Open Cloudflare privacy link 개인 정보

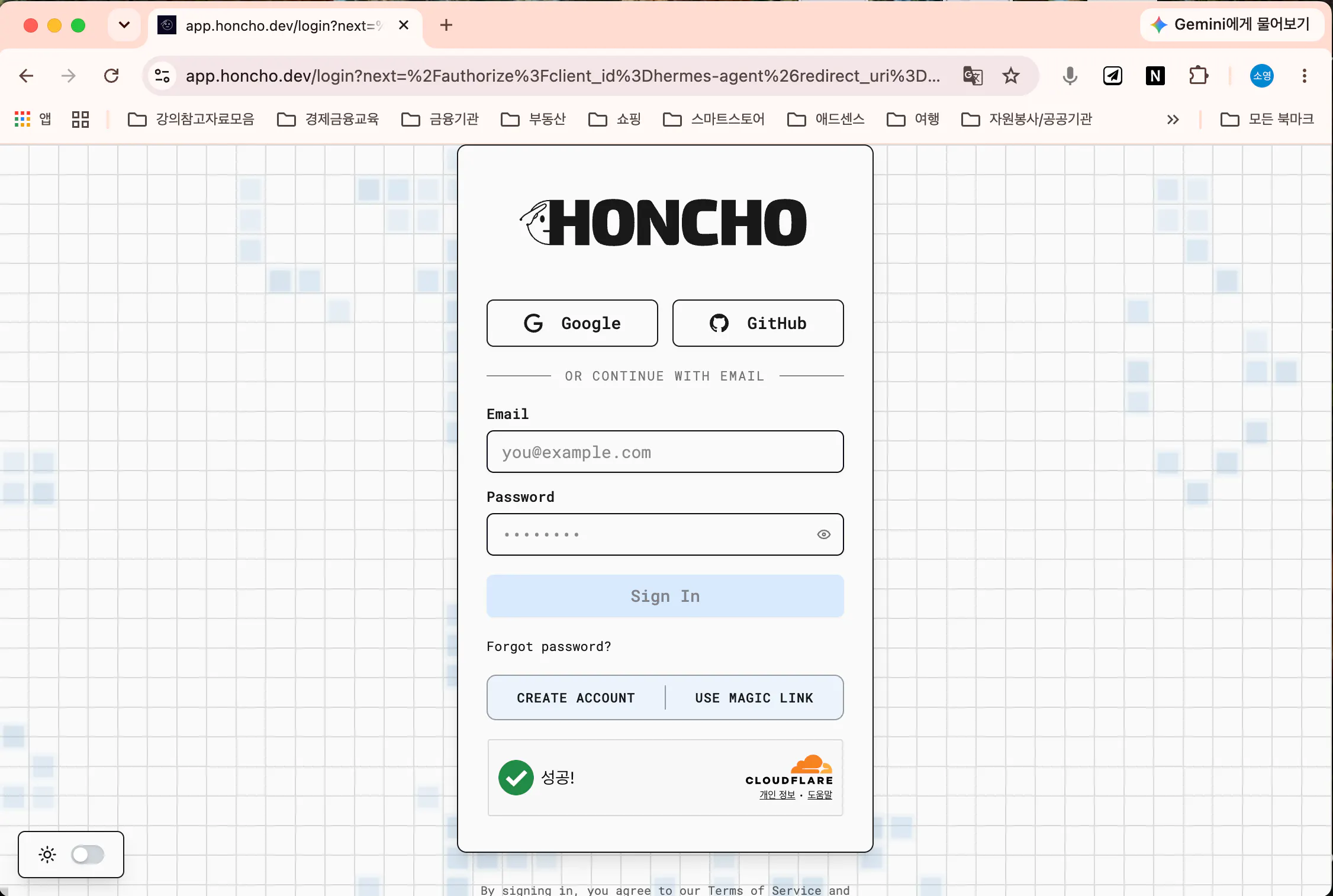(x=777, y=795)
